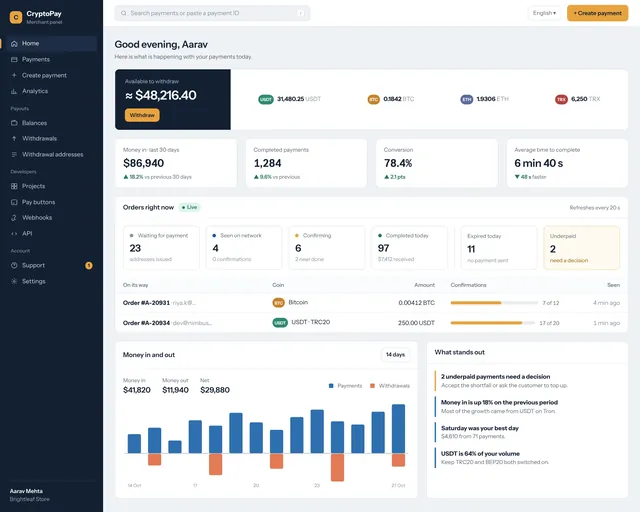Navigate to Webhooks page
This screenshot has width=640, height=512.
pos(51,218)
